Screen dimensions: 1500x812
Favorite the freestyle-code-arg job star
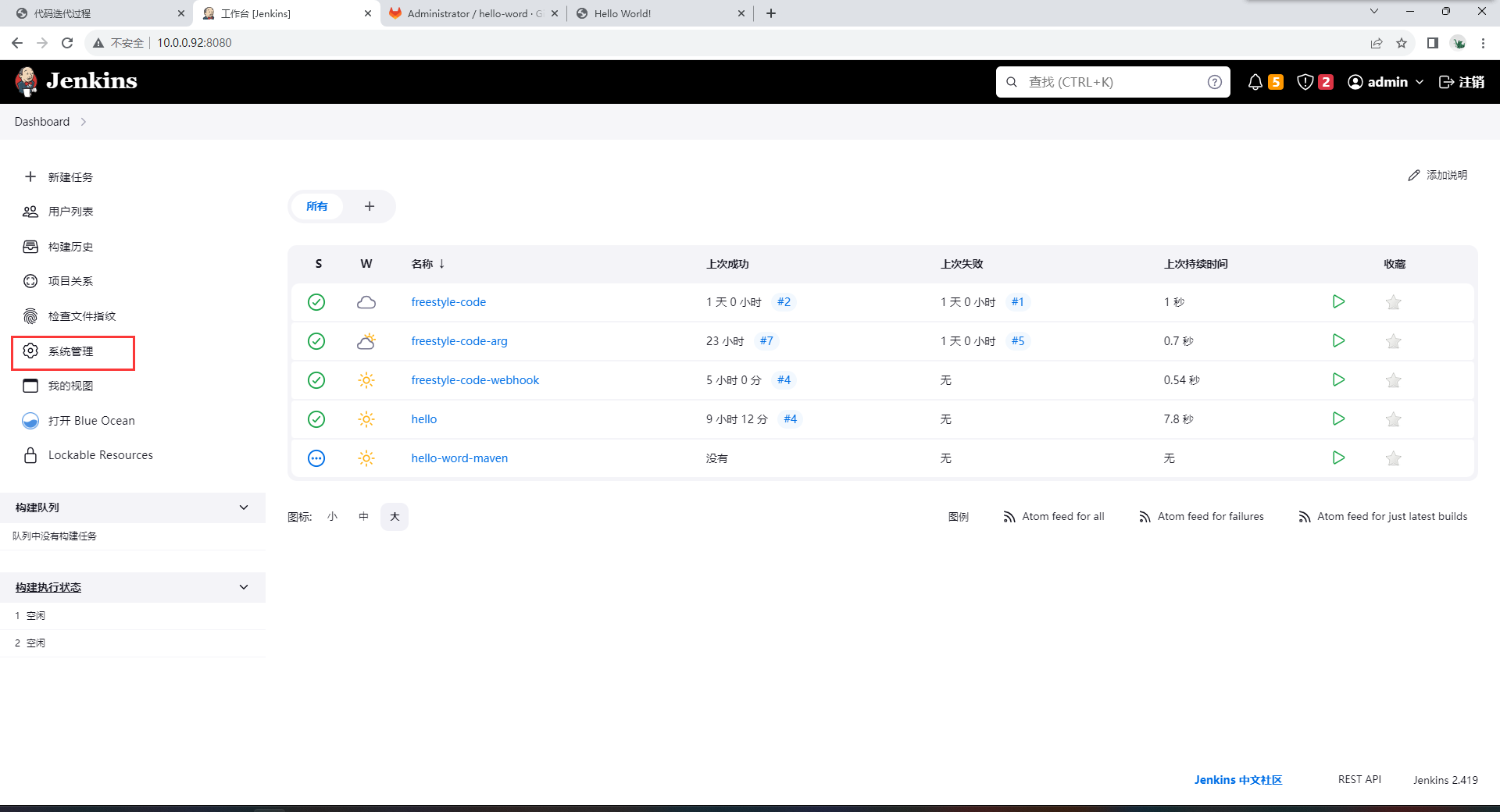pos(1393,341)
